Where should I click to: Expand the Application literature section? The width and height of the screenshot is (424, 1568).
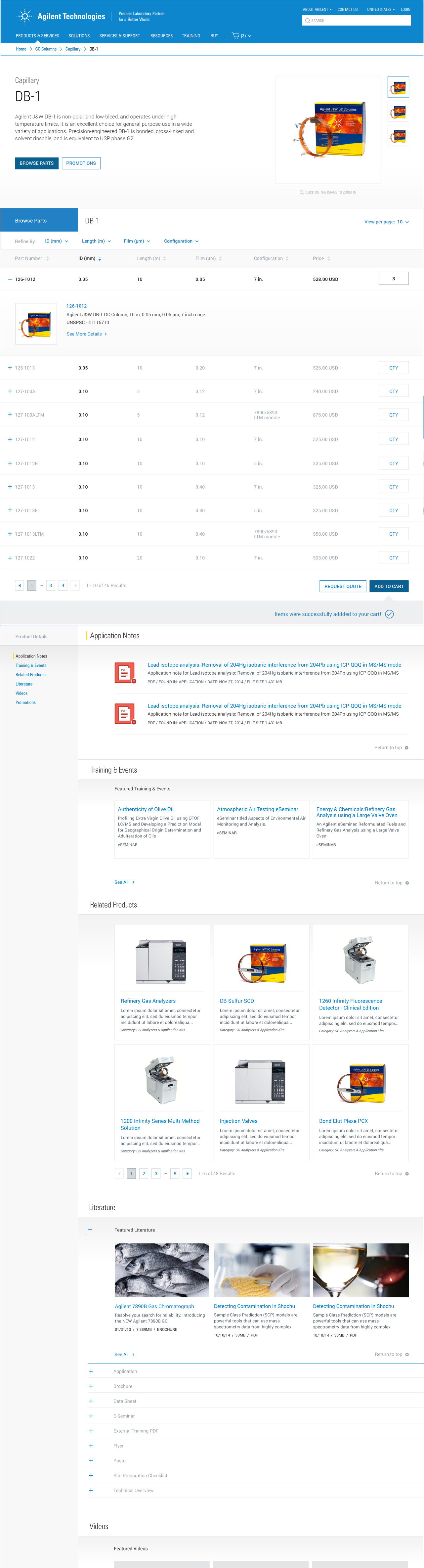click(x=91, y=1371)
